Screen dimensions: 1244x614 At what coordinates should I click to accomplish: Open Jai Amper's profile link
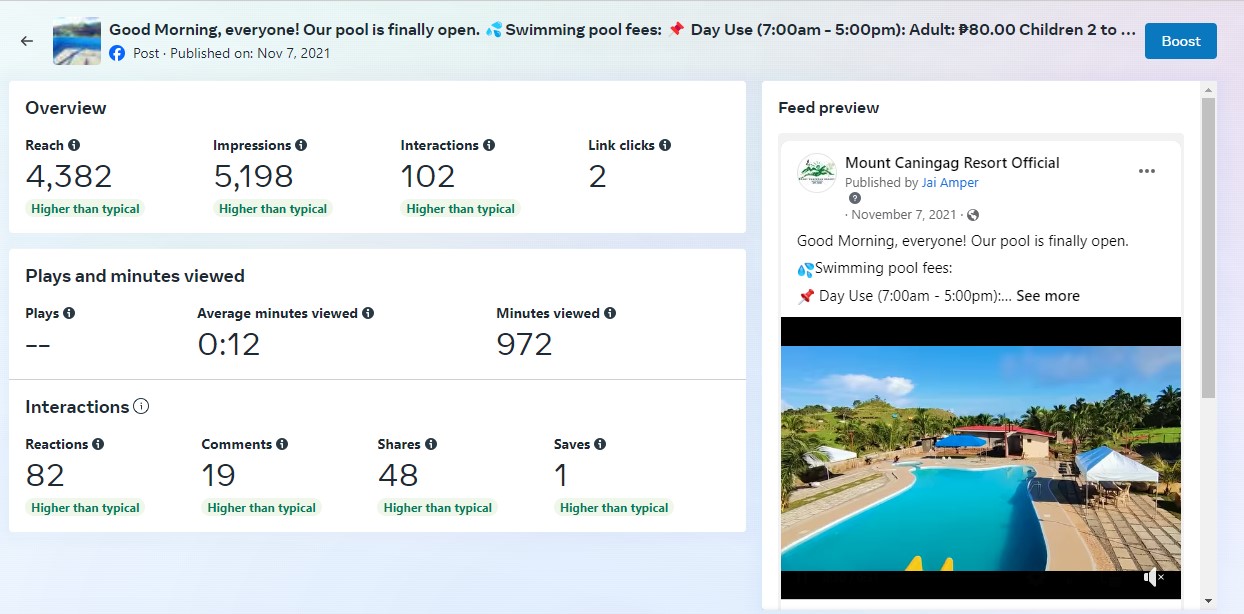950,183
